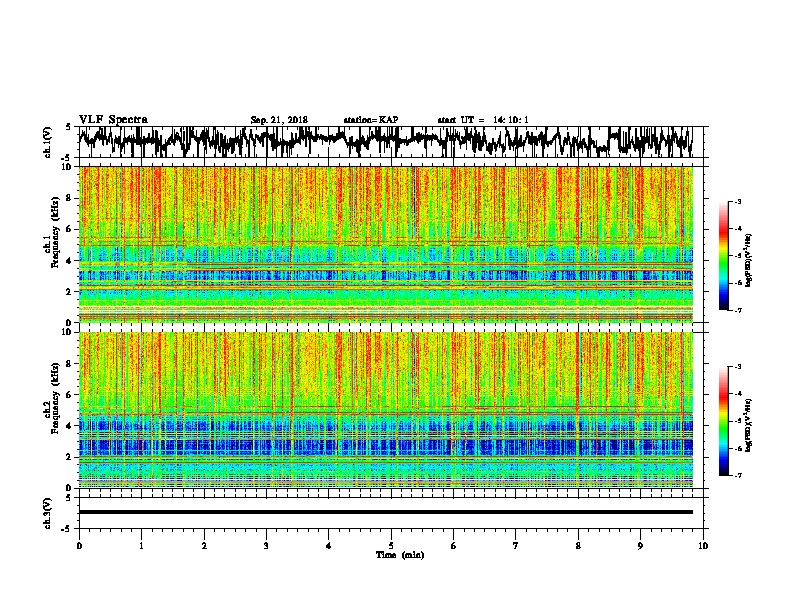792x612 pixels.
Task: Click the ch.1 "Frequency (kHz)" axis label
Action: coord(55,233)
